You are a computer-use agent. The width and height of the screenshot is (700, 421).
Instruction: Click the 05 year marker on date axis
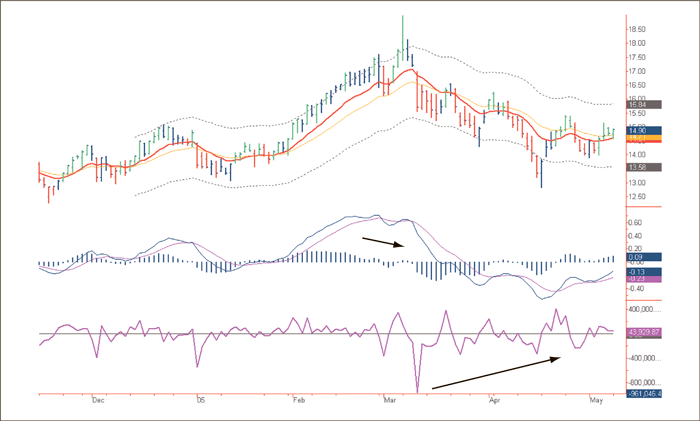click(199, 399)
